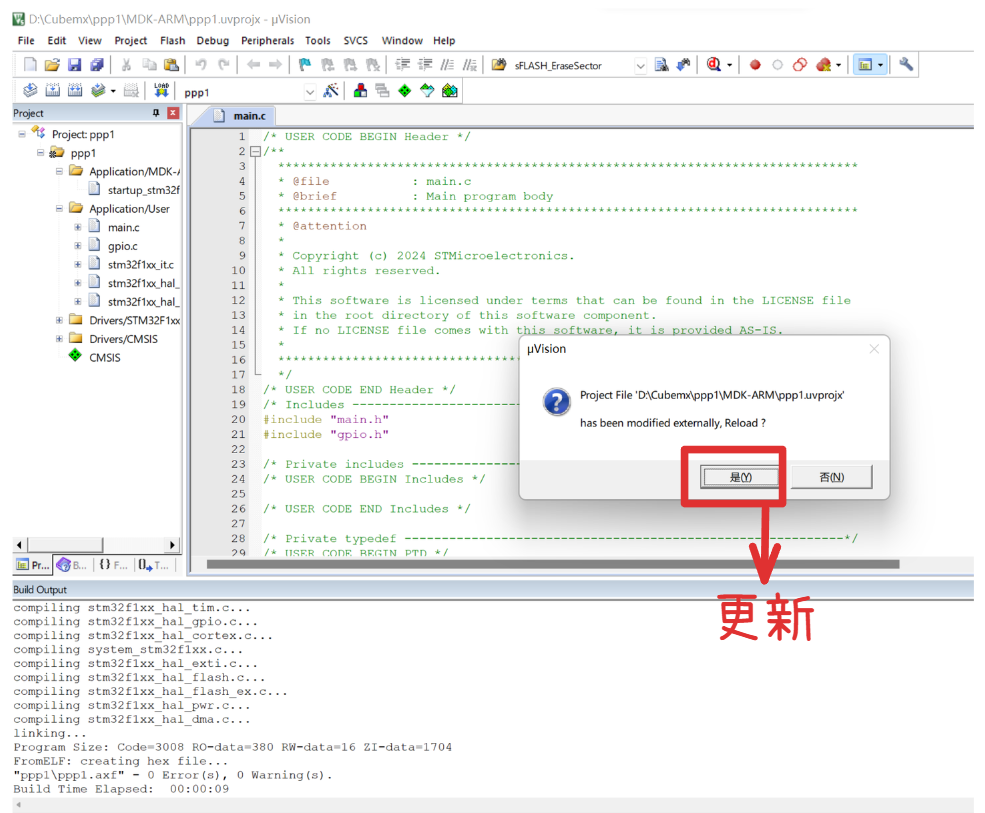This screenshot has width=985, height=813.
Task: Click the Rebuild all target files icon
Action: click(x=75, y=91)
